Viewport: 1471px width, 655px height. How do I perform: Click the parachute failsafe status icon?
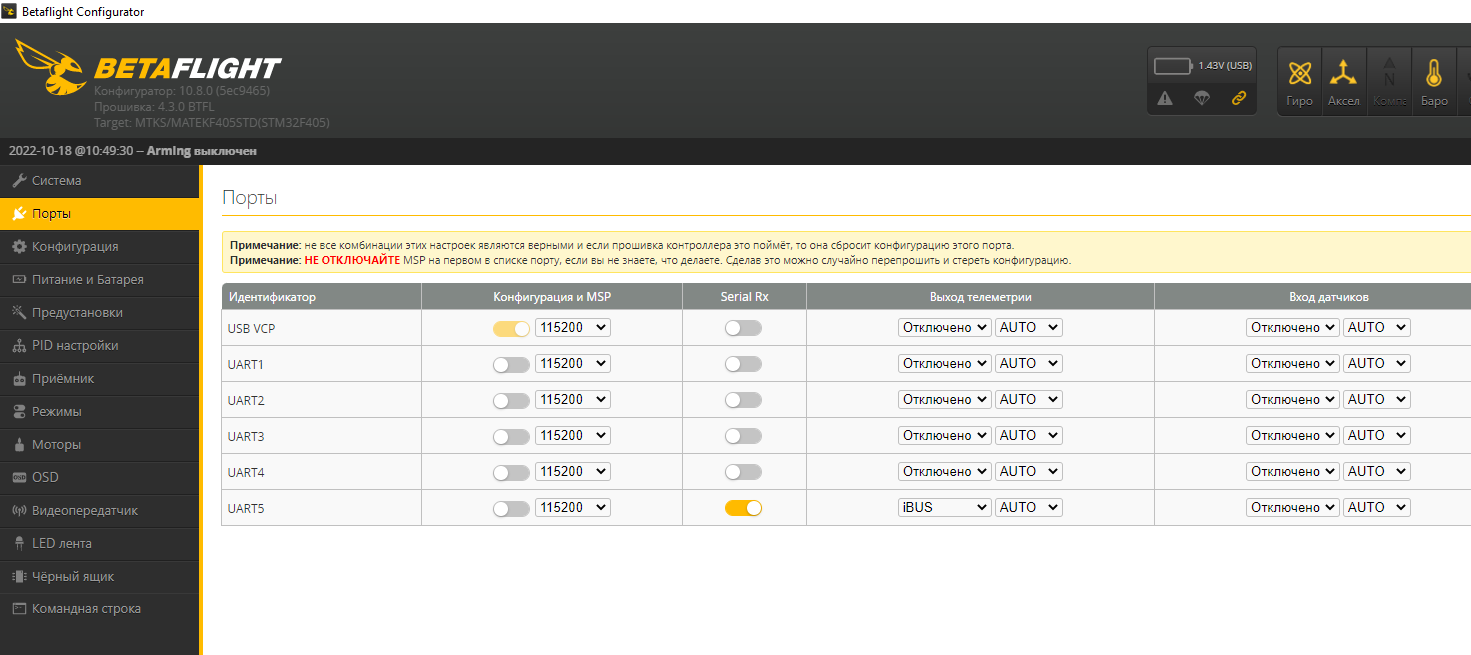coord(1202,98)
